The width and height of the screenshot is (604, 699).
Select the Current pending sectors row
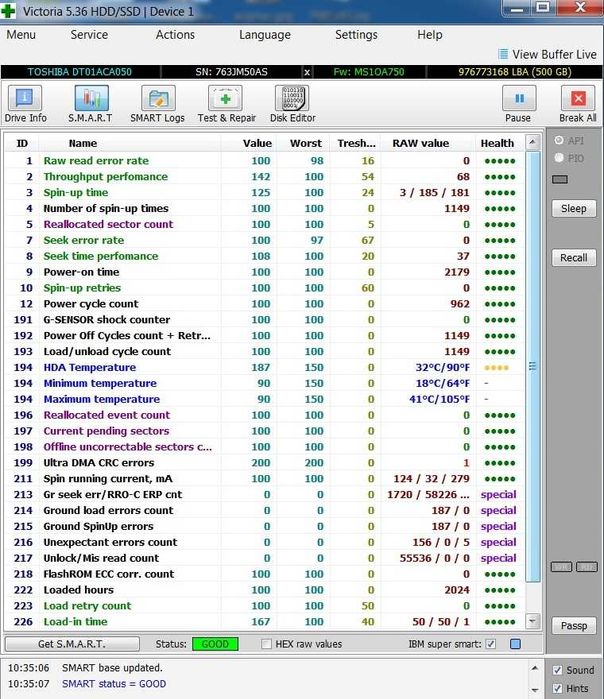point(264,431)
